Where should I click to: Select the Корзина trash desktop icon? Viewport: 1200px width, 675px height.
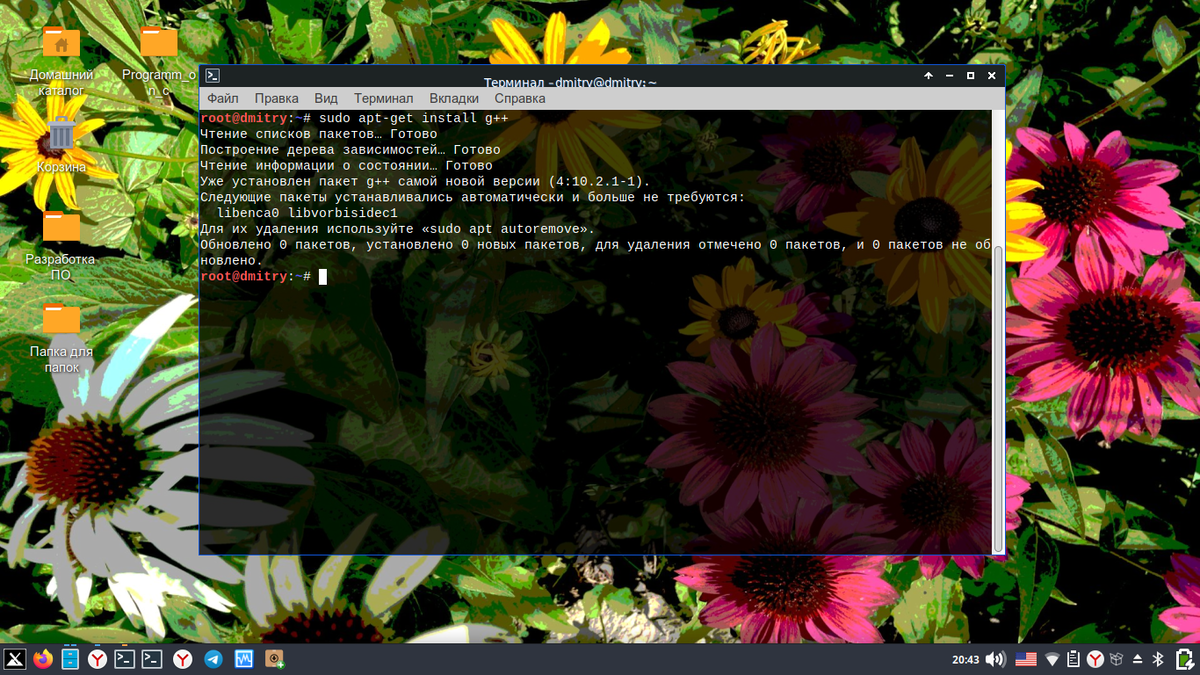61,144
